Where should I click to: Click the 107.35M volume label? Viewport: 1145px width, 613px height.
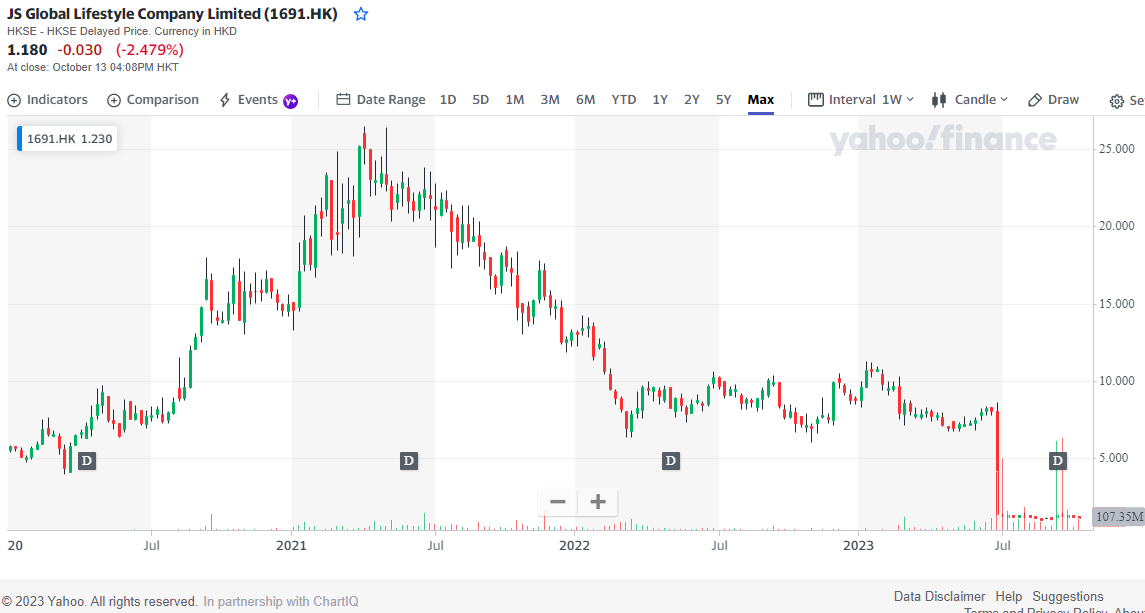click(x=1119, y=517)
